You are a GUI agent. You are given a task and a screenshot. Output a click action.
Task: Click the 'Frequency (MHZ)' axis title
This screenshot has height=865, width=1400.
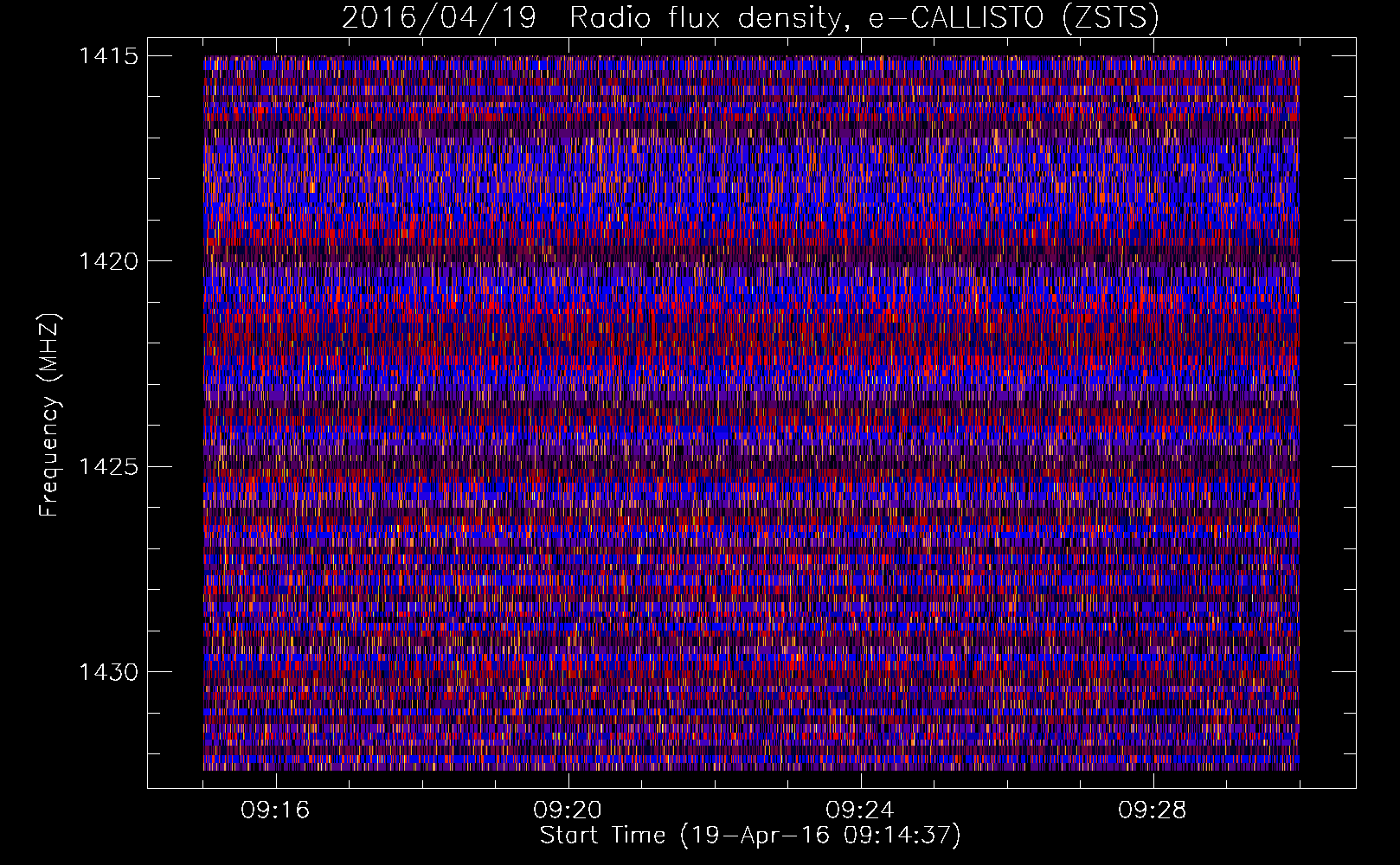(x=50, y=415)
